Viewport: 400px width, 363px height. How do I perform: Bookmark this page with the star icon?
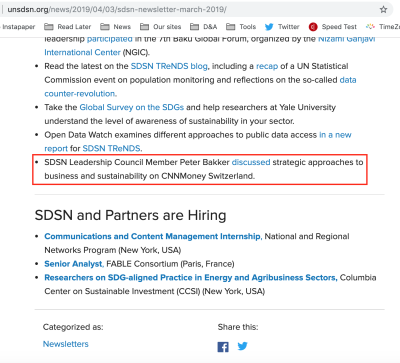pyautogui.click(x=383, y=10)
